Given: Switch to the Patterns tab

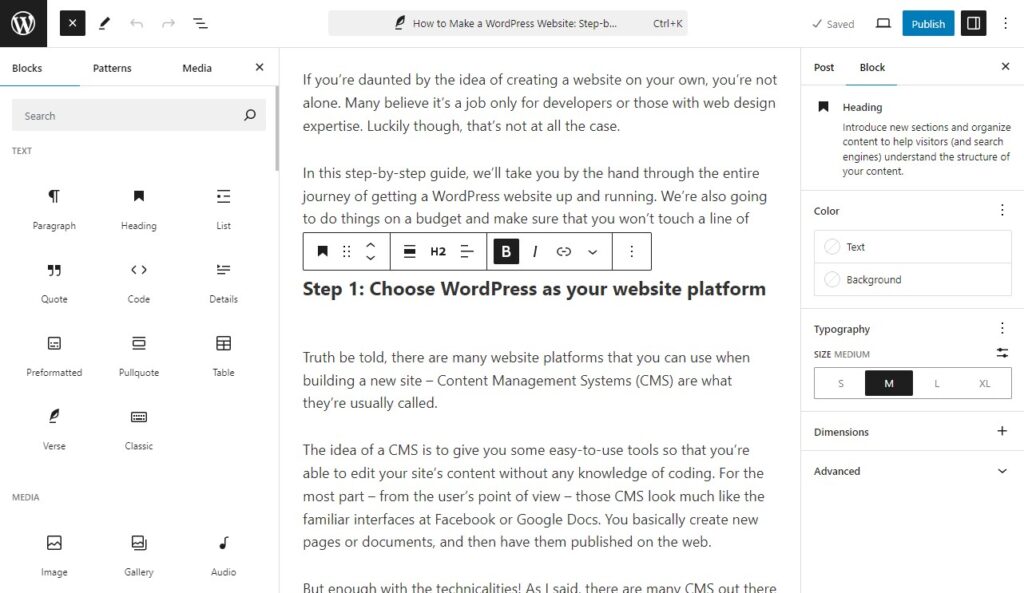Looking at the screenshot, I should pyautogui.click(x=111, y=68).
